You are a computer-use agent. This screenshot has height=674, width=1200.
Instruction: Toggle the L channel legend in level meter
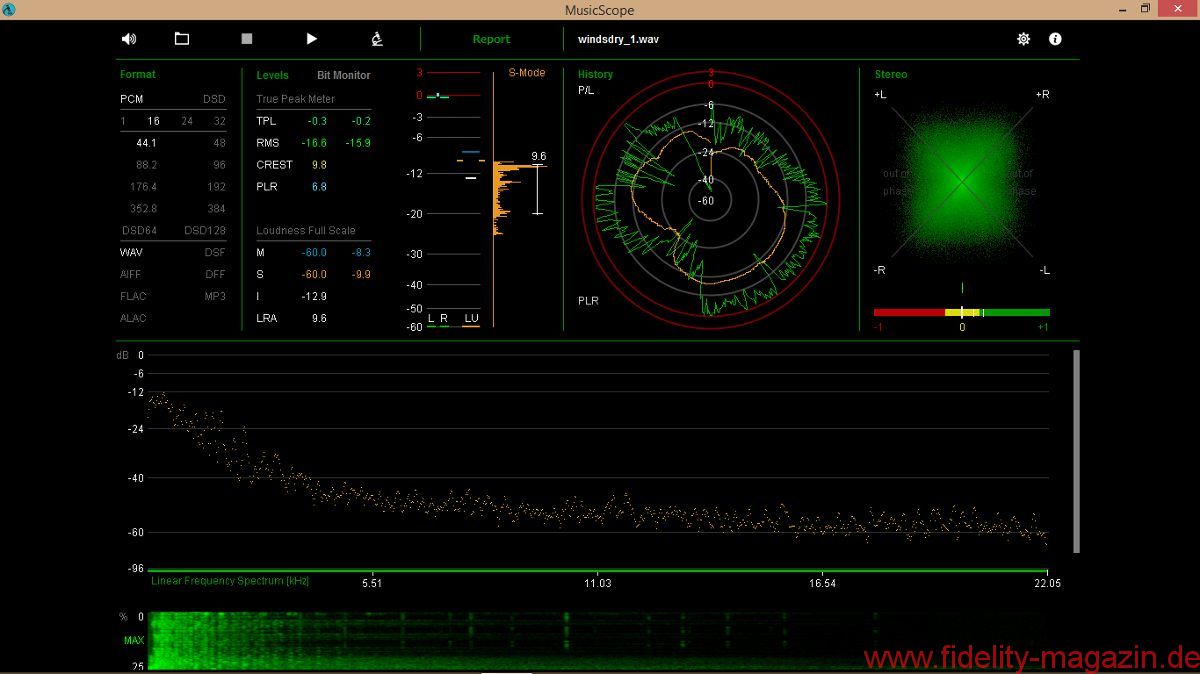431,319
